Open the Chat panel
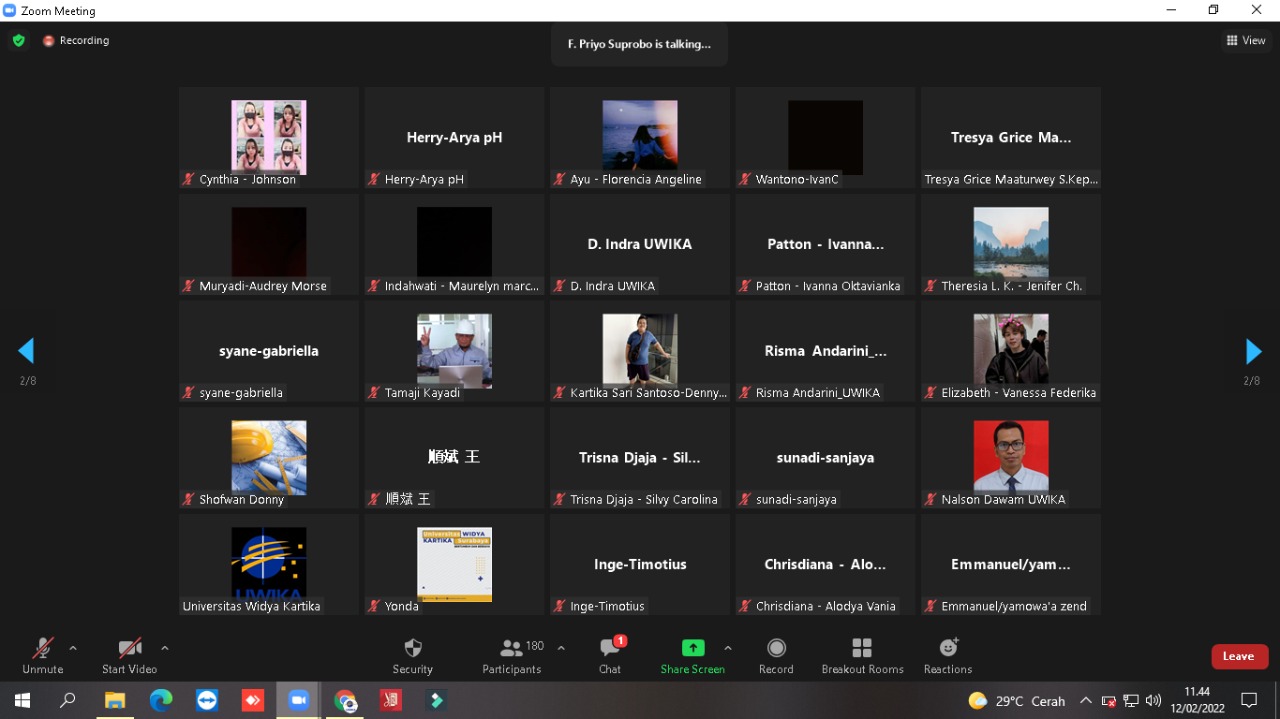This screenshot has width=1280, height=719. pyautogui.click(x=610, y=656)
